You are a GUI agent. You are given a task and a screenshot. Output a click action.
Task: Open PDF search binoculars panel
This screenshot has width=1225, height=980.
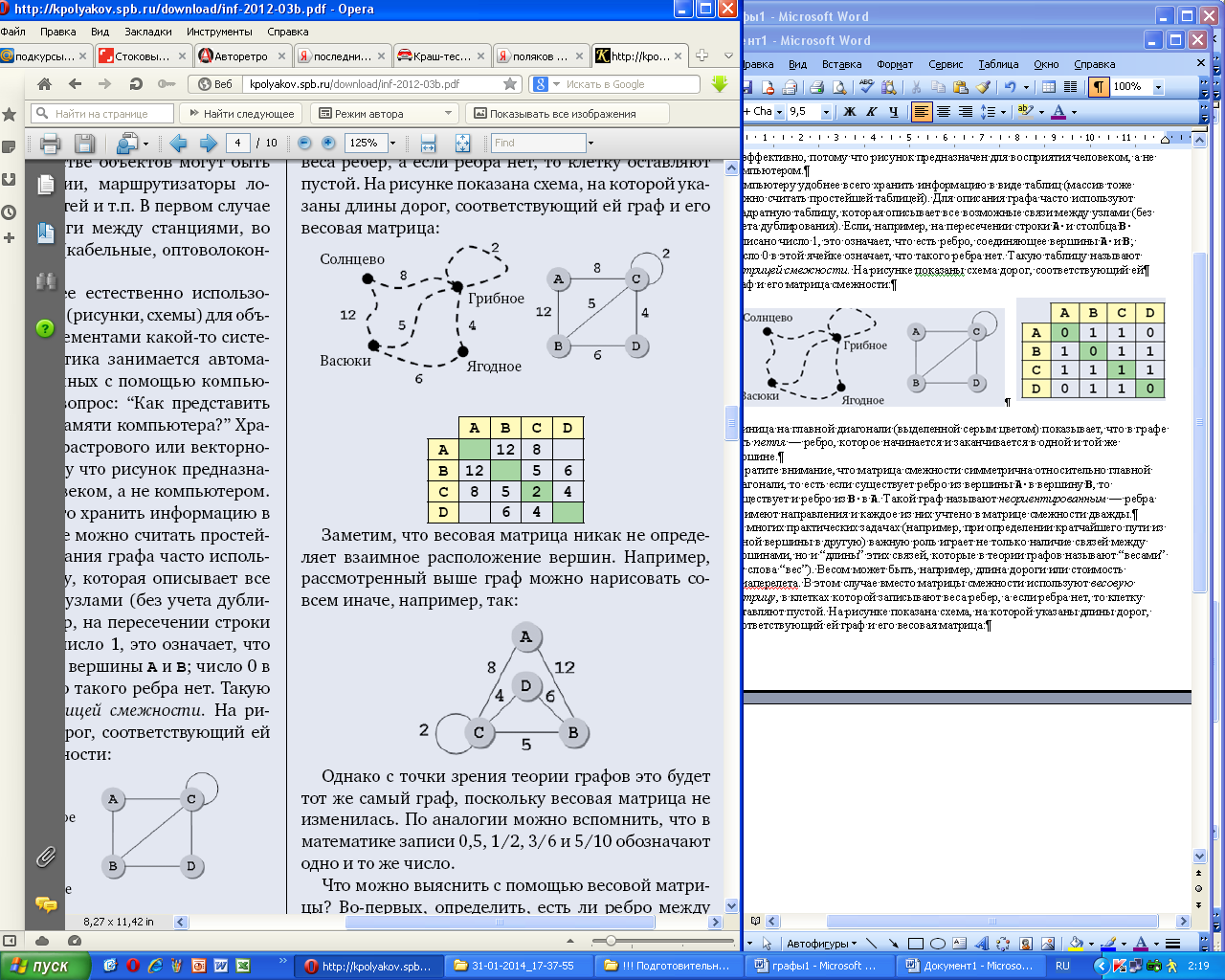[45, 280]
